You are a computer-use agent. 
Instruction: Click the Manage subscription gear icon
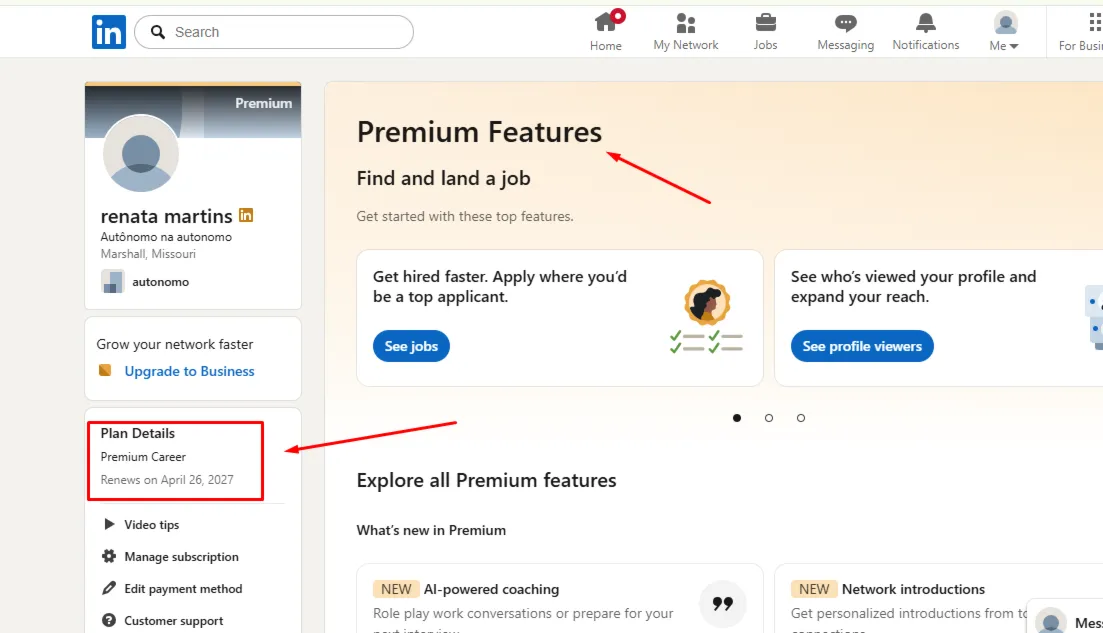(x=109, y=556)
